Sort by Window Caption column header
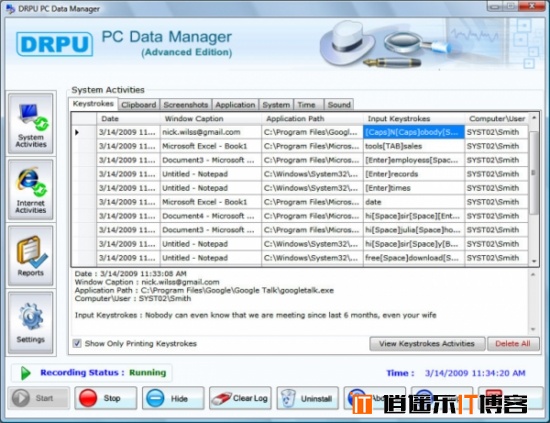 (x=210, y=119)
